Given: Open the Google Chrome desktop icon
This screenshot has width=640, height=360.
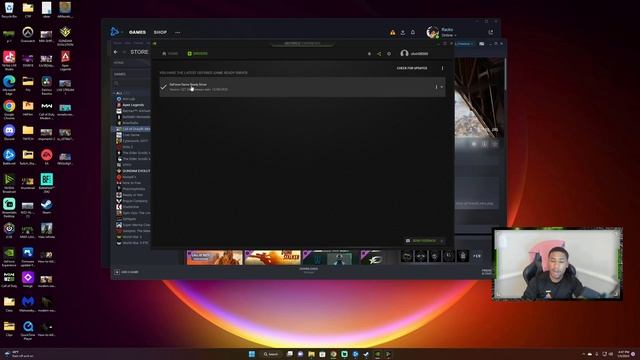Looking at the screenshot, I should [x=9, y=109].
